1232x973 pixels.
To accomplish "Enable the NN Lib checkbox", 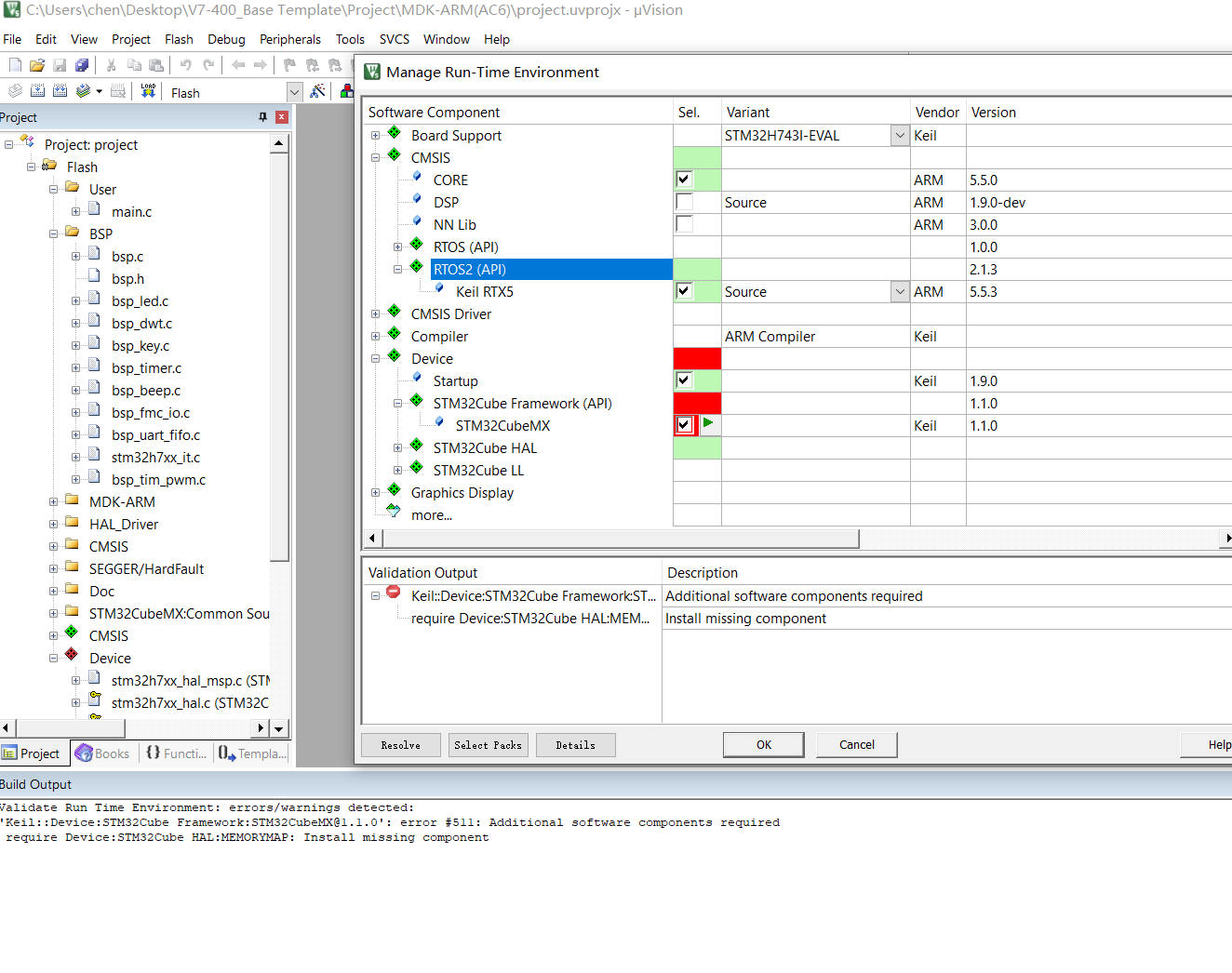I will coord(684,223).
